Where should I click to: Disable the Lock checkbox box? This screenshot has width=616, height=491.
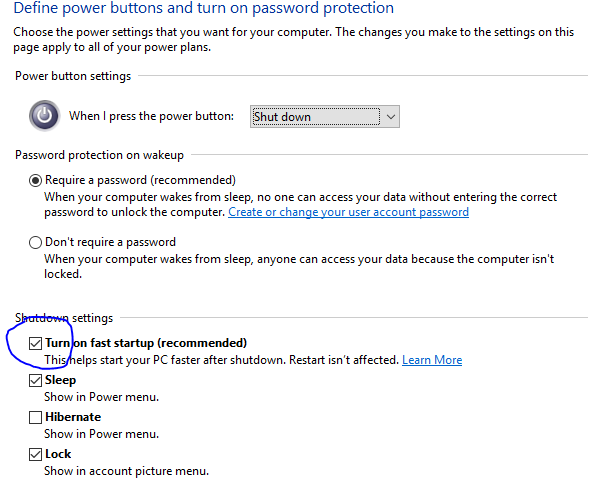[x=35, y=454]
